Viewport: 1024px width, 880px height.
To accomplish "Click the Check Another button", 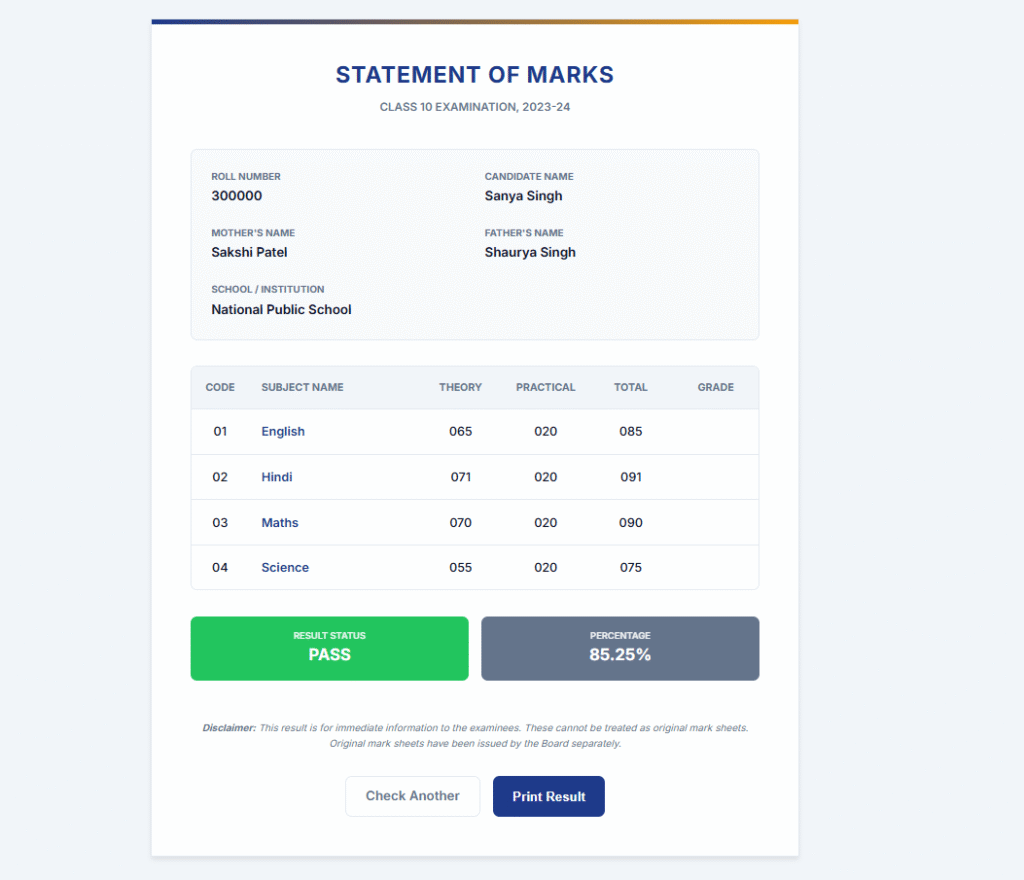I will (x=412, y=796).
